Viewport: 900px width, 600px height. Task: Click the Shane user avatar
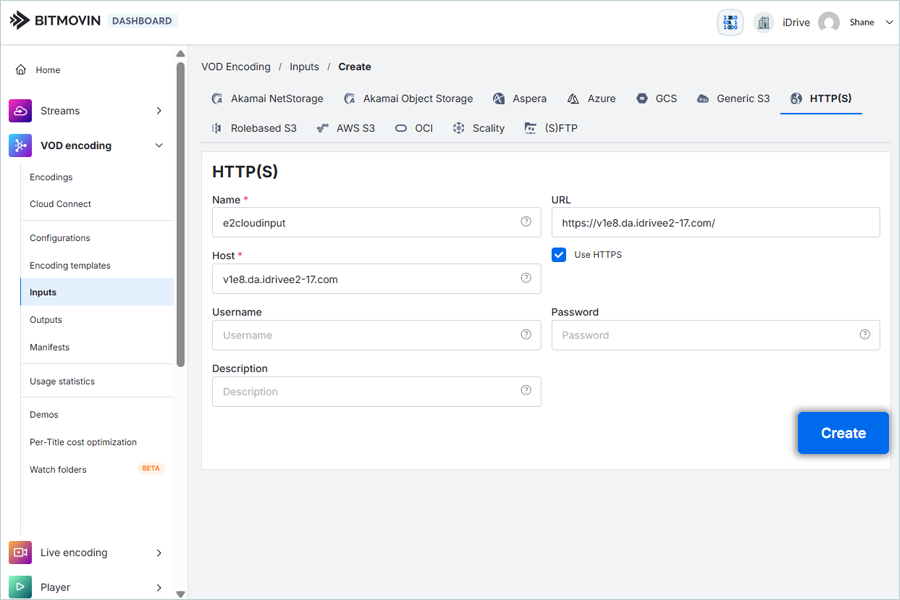[x=828, y=23]
